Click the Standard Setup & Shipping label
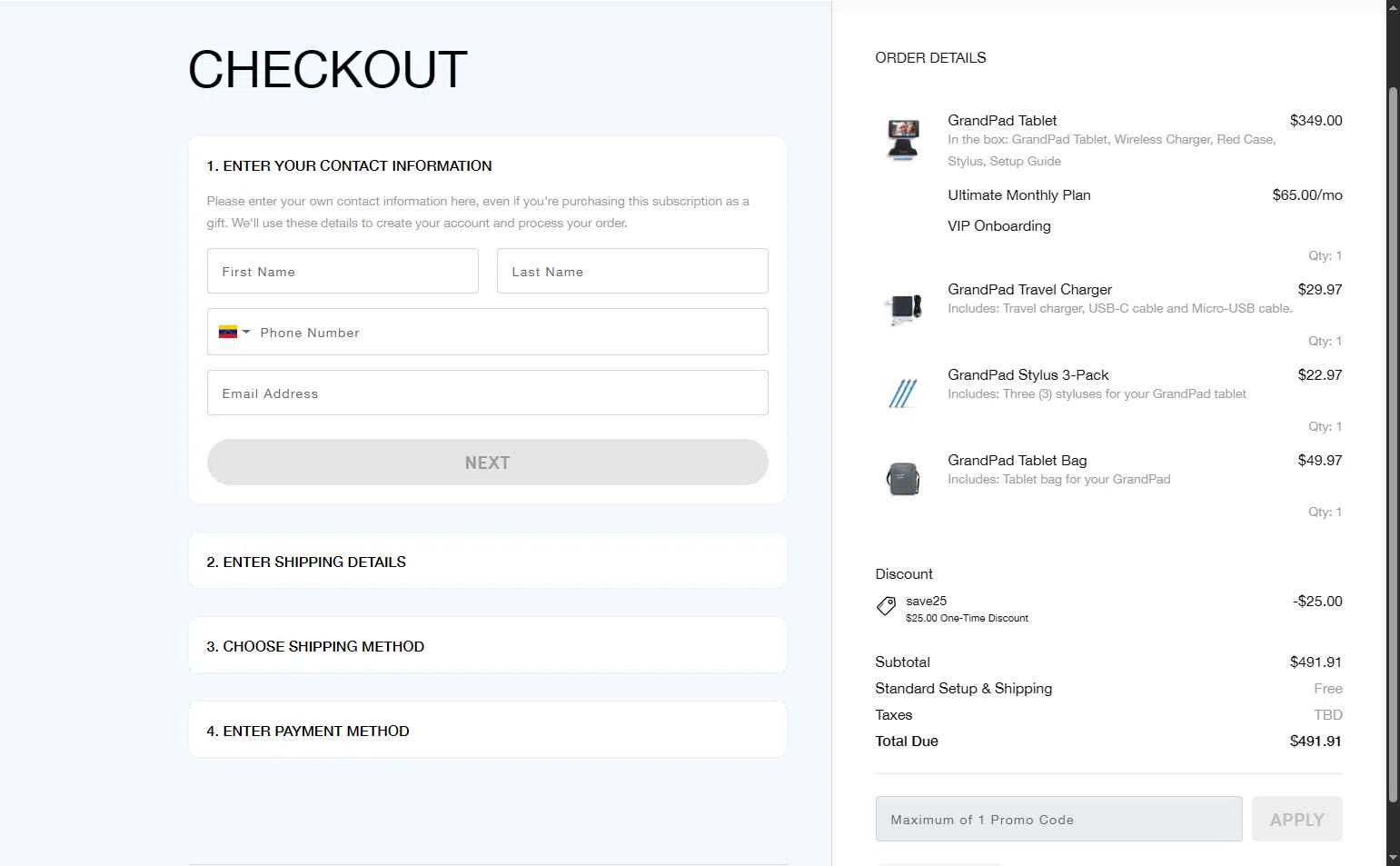 963,688
